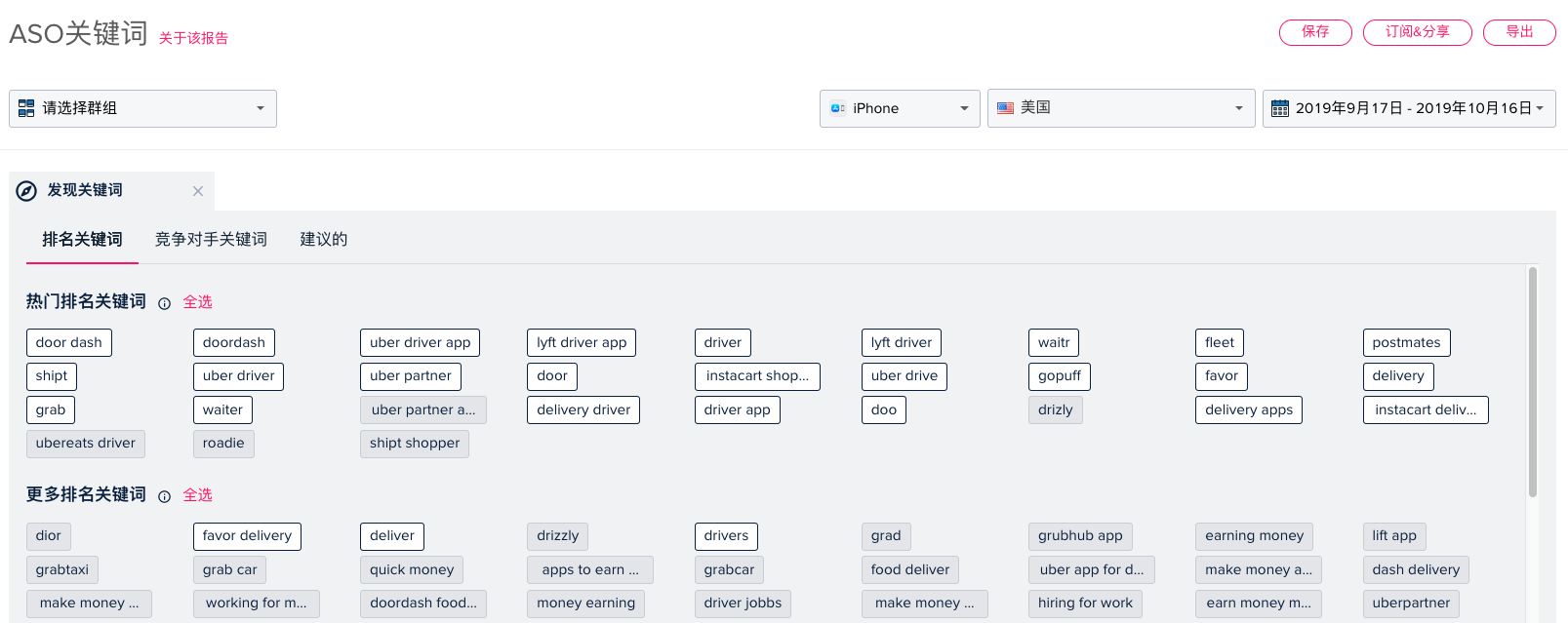
Task: Select the grayed "ubereats driver" keyword tag
Action: 86,444
